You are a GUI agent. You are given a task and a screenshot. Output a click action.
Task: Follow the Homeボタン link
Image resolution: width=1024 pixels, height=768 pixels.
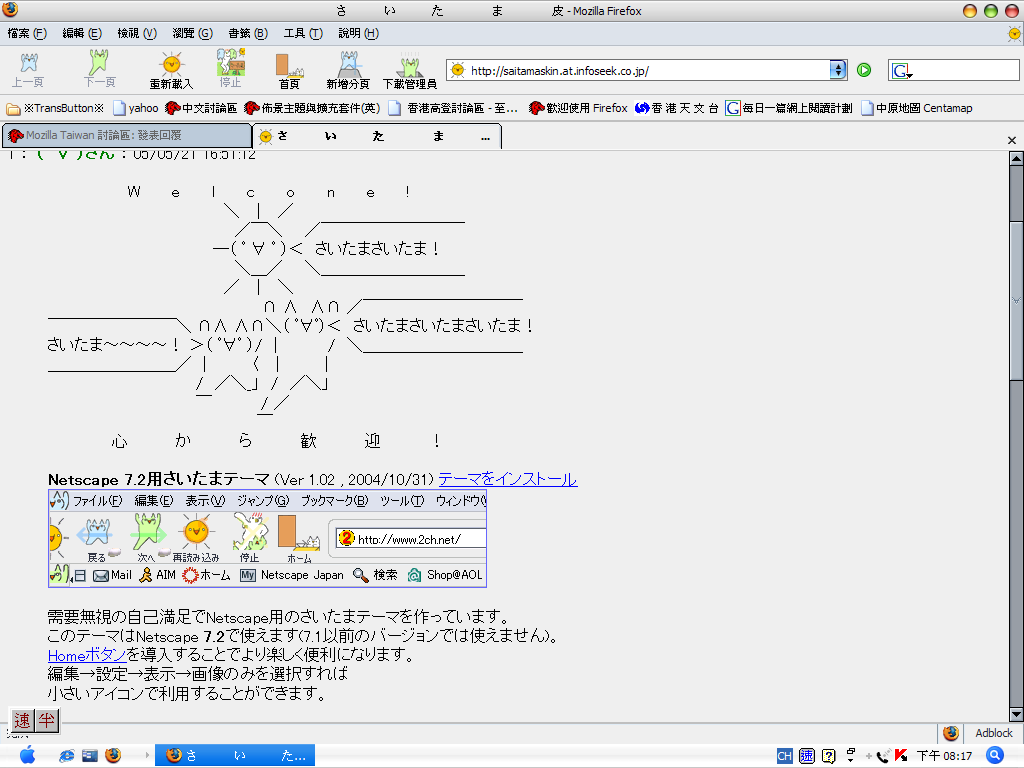pyautogui.click(x=87, y=654)
